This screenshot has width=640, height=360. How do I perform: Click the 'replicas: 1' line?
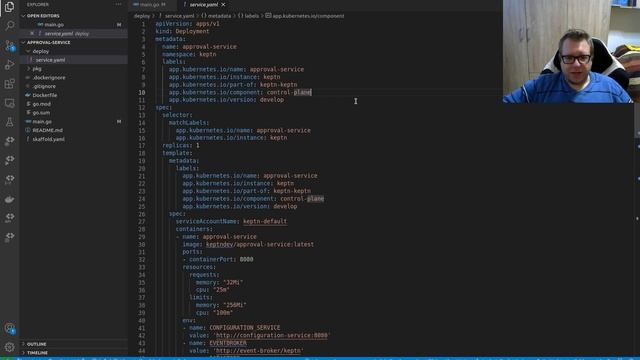181,145
